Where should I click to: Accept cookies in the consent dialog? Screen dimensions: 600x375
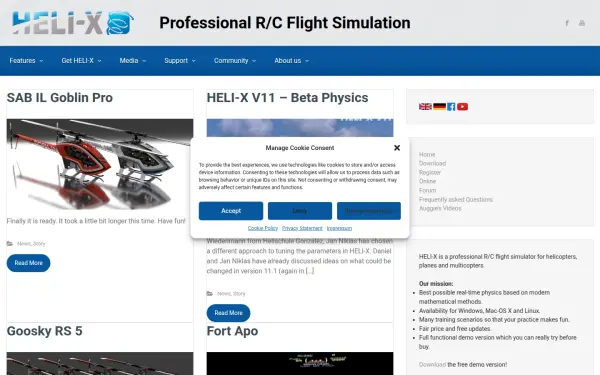[x=231, y=211]
